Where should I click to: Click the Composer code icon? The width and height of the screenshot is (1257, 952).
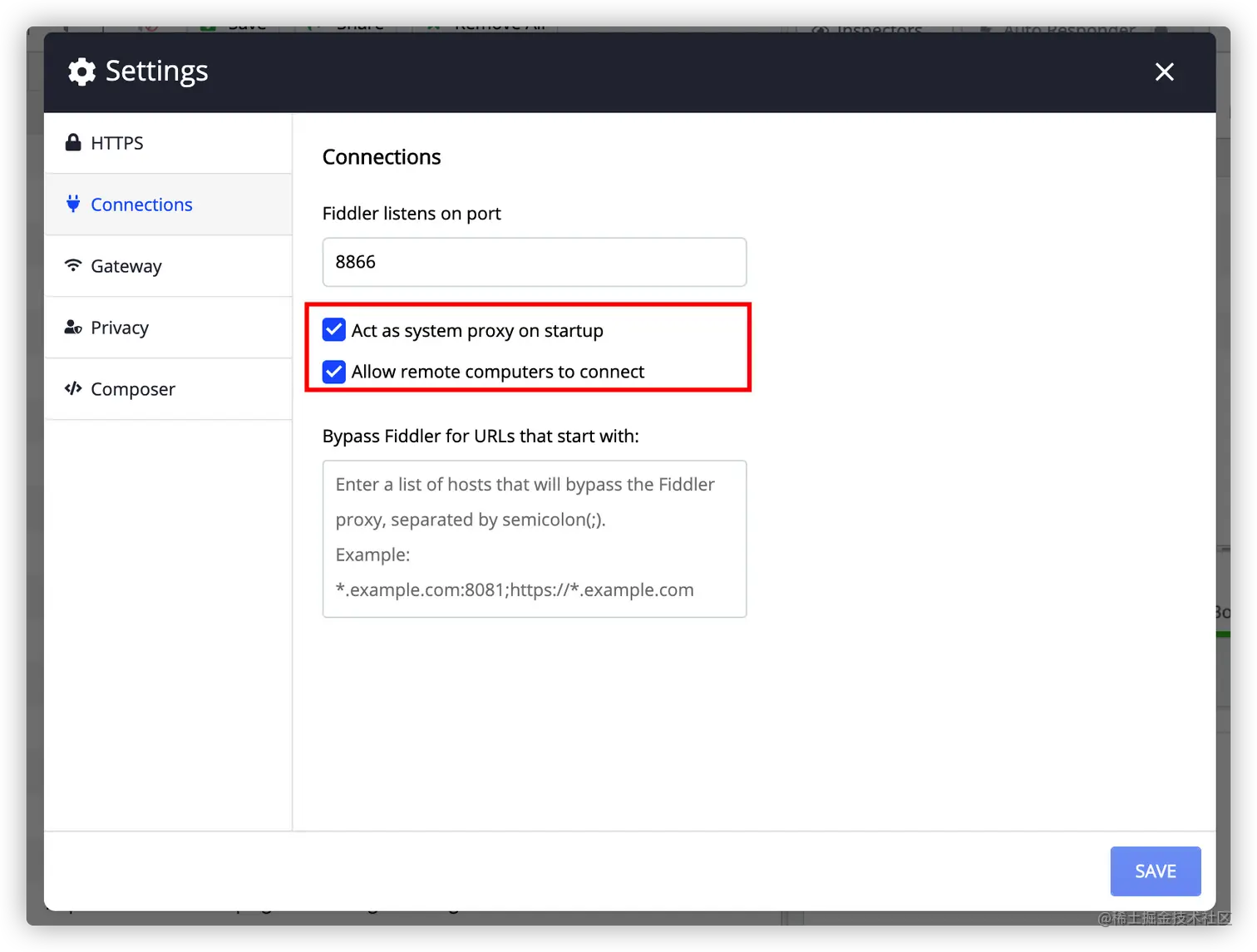coord(73,388)
